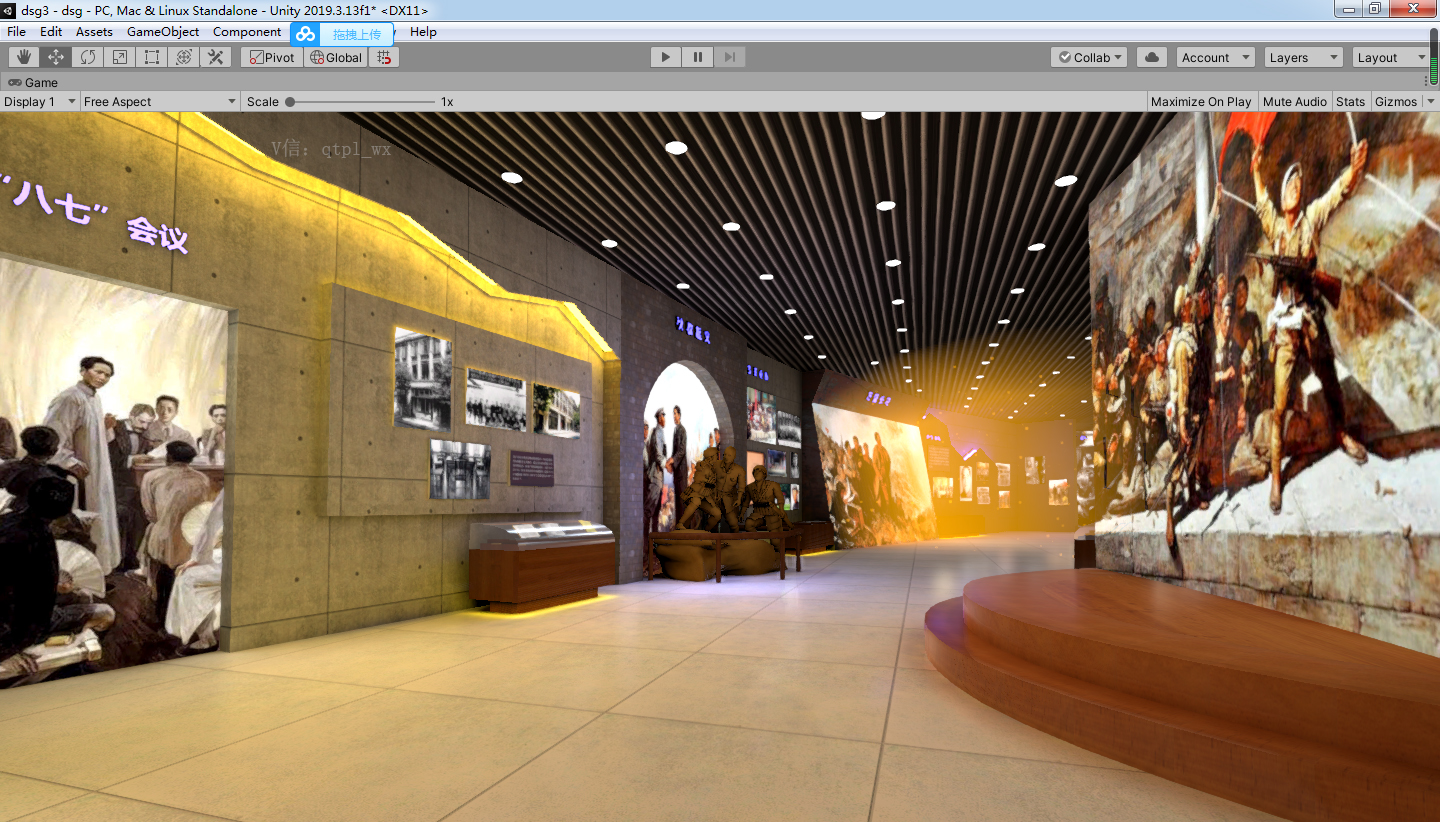This screenshot has width=1440, height=822.
Task: Select the Transform tool (move, rotate, scale)
Action: 184,57
